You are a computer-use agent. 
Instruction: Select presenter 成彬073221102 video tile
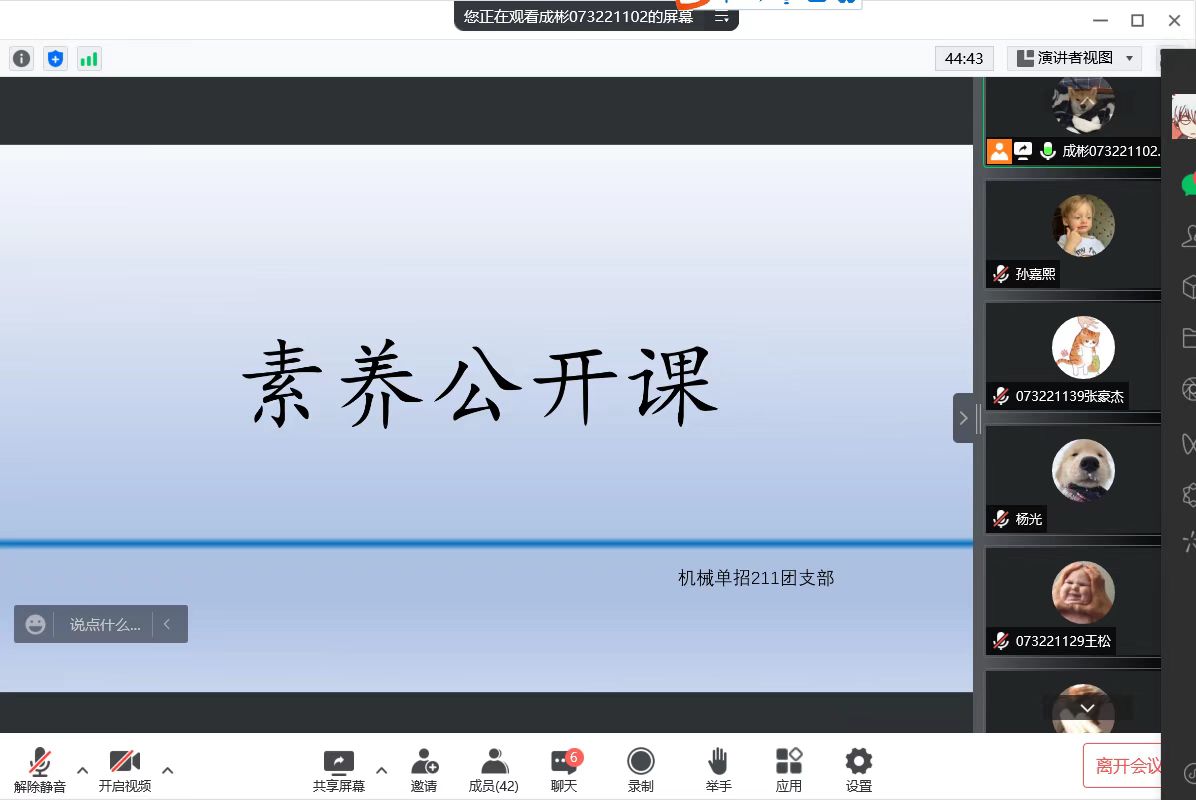pos(1073,121)
